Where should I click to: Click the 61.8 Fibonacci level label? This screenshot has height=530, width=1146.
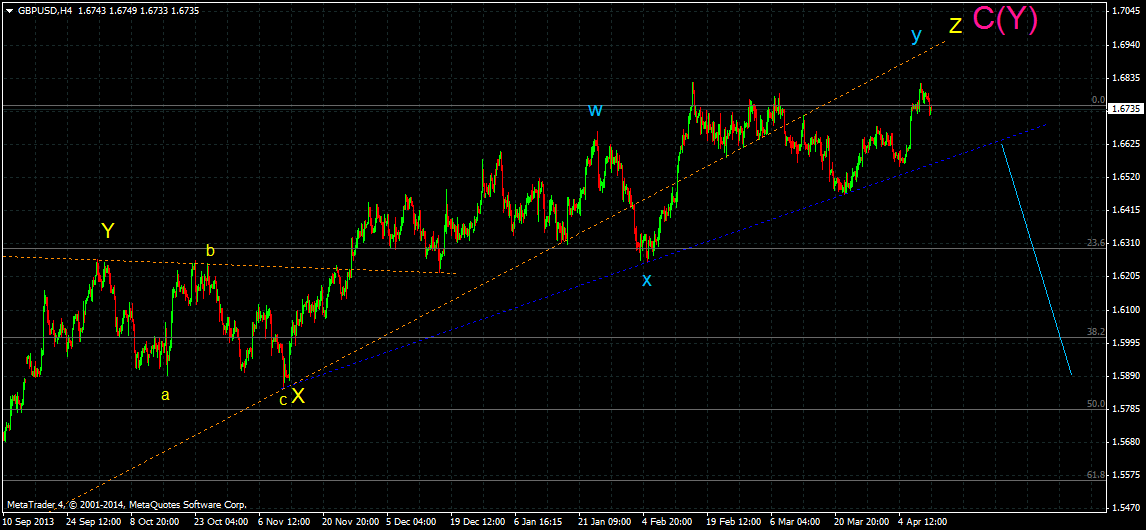pos(1095,475)
